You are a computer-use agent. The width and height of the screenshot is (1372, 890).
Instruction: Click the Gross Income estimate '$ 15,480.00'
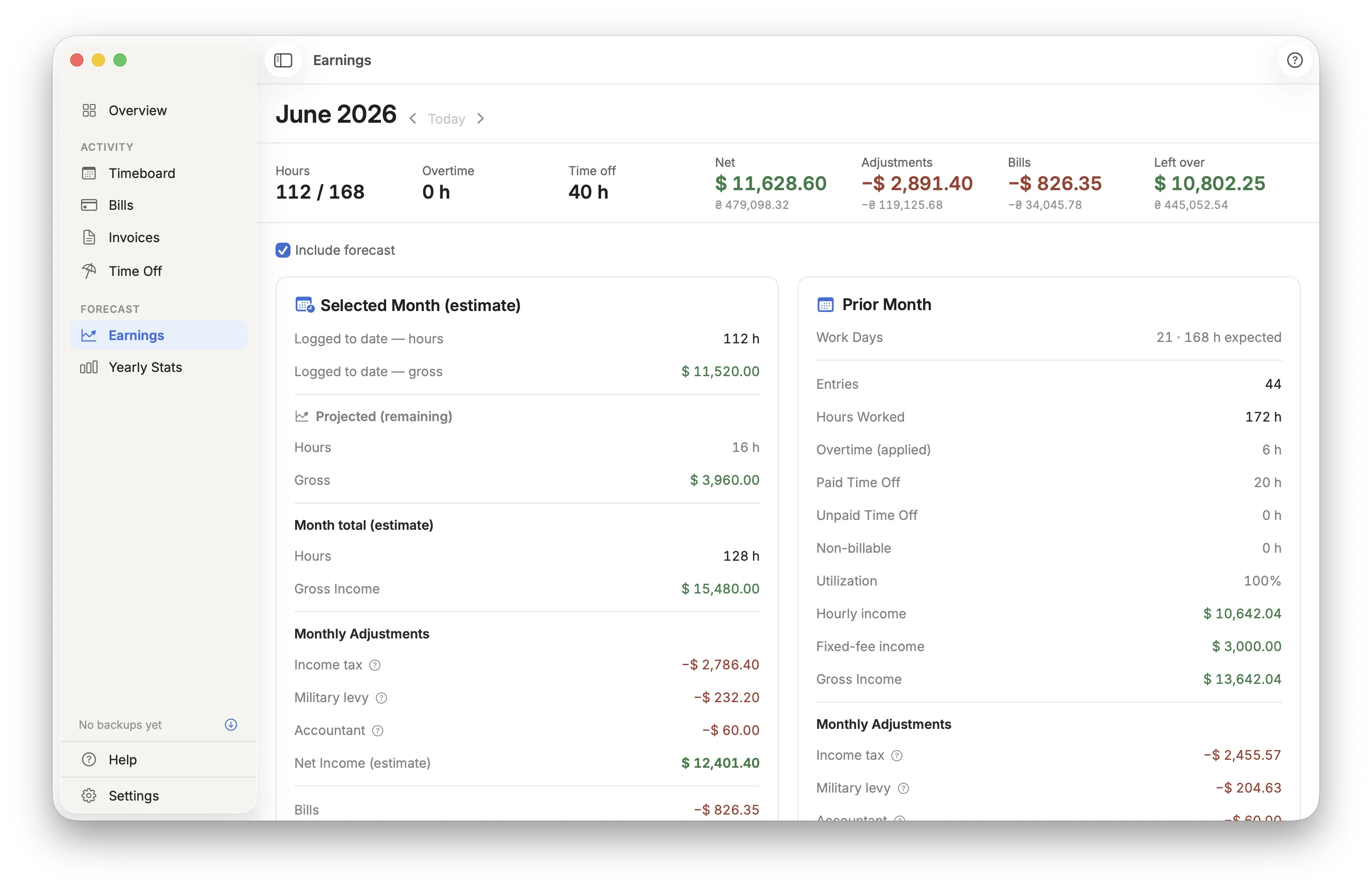click(x=720, y=588)
